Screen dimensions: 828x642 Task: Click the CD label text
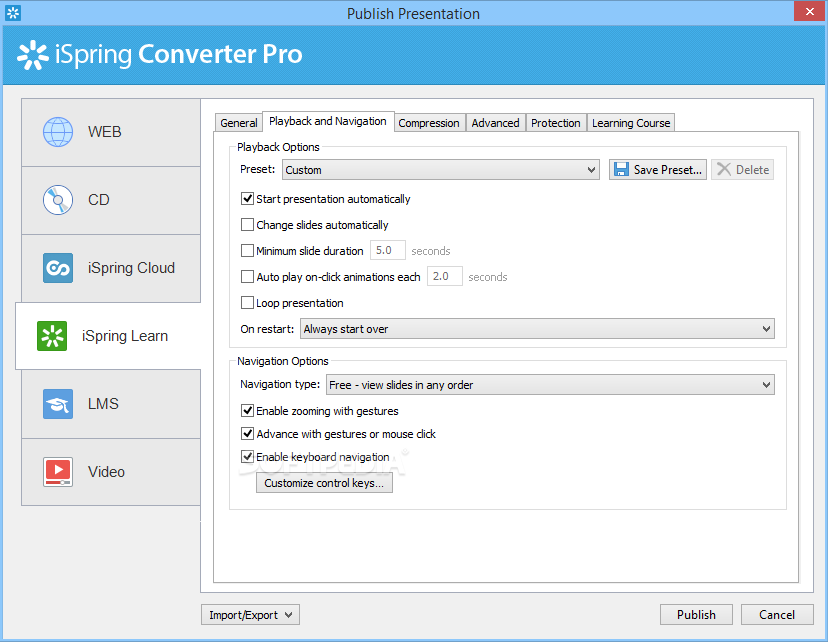[99, 200]
